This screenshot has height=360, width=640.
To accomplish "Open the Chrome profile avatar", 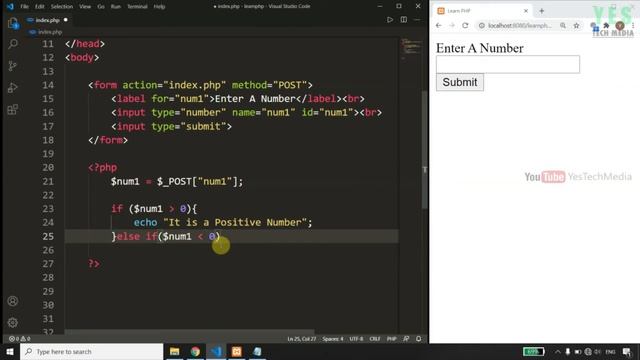I will [x=620, y=26].
